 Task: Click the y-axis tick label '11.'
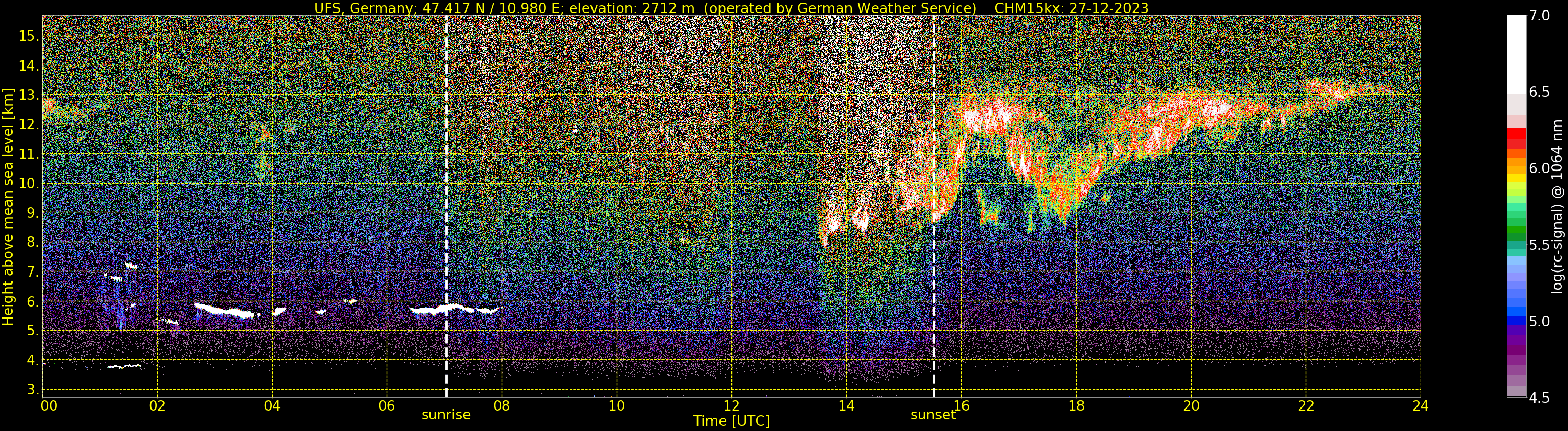click(x=29, y=154)
